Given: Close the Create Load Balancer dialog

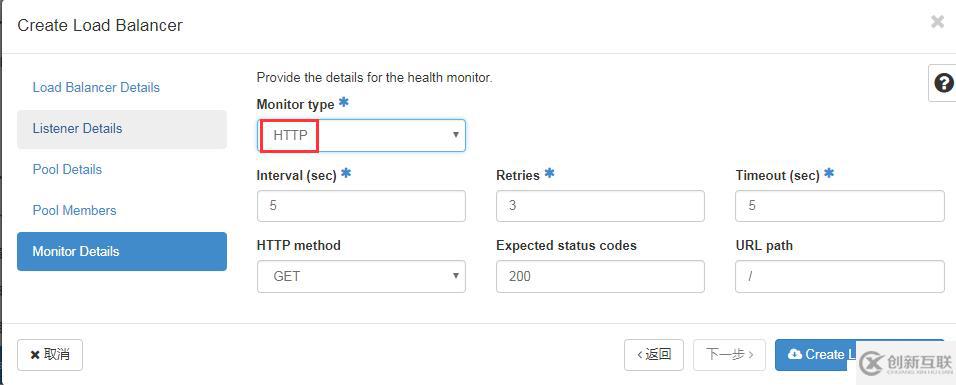Looking at the screenshot, I should [938, 23].
